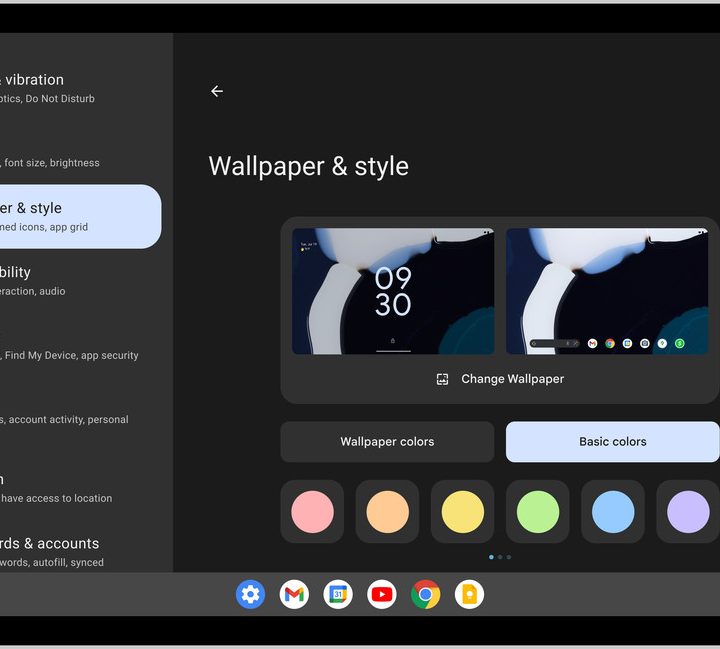Open Google Keep from the taskbar

pyautogui.click(x=469, y=595)
